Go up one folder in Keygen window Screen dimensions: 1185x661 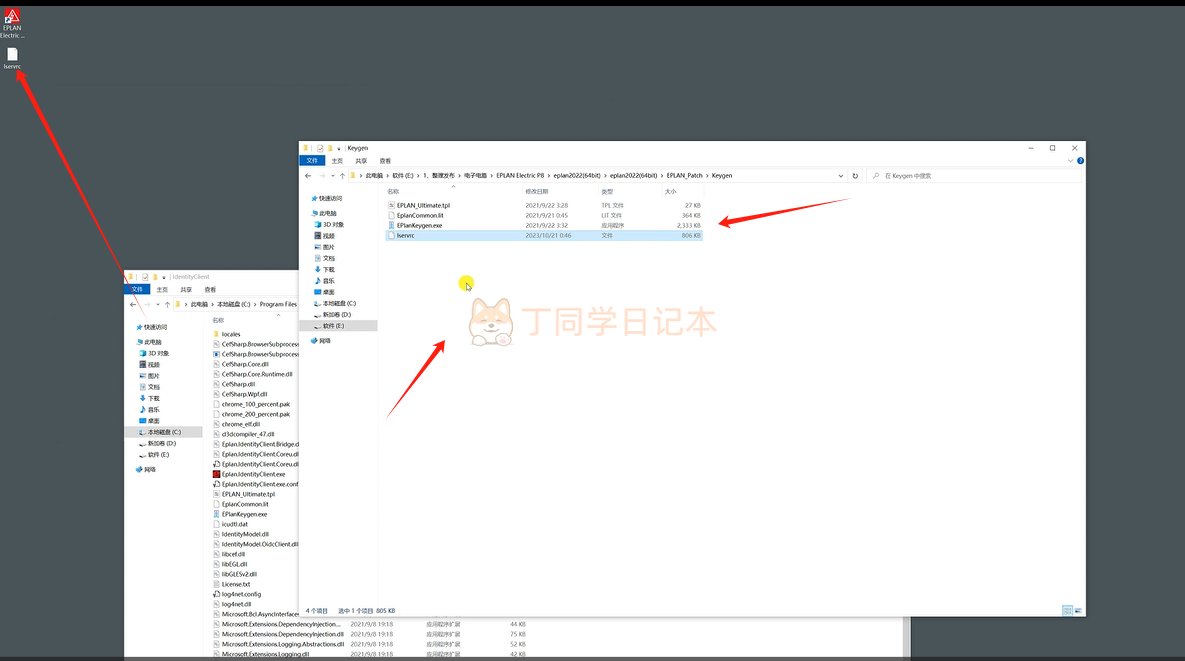tap(342, 175)
